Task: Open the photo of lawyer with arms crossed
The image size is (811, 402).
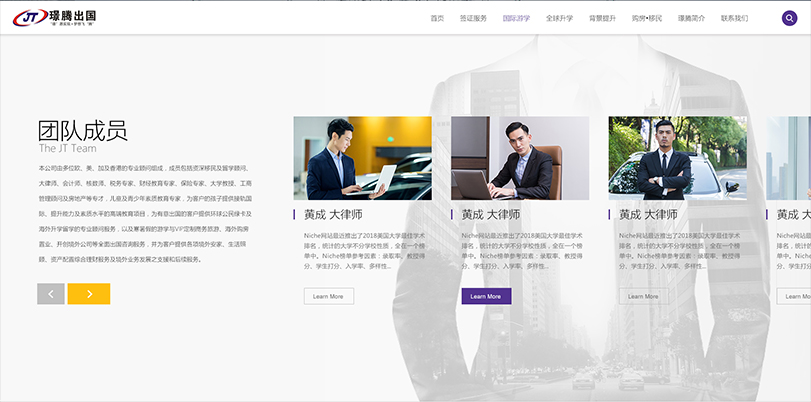Action: coord(677,158)
